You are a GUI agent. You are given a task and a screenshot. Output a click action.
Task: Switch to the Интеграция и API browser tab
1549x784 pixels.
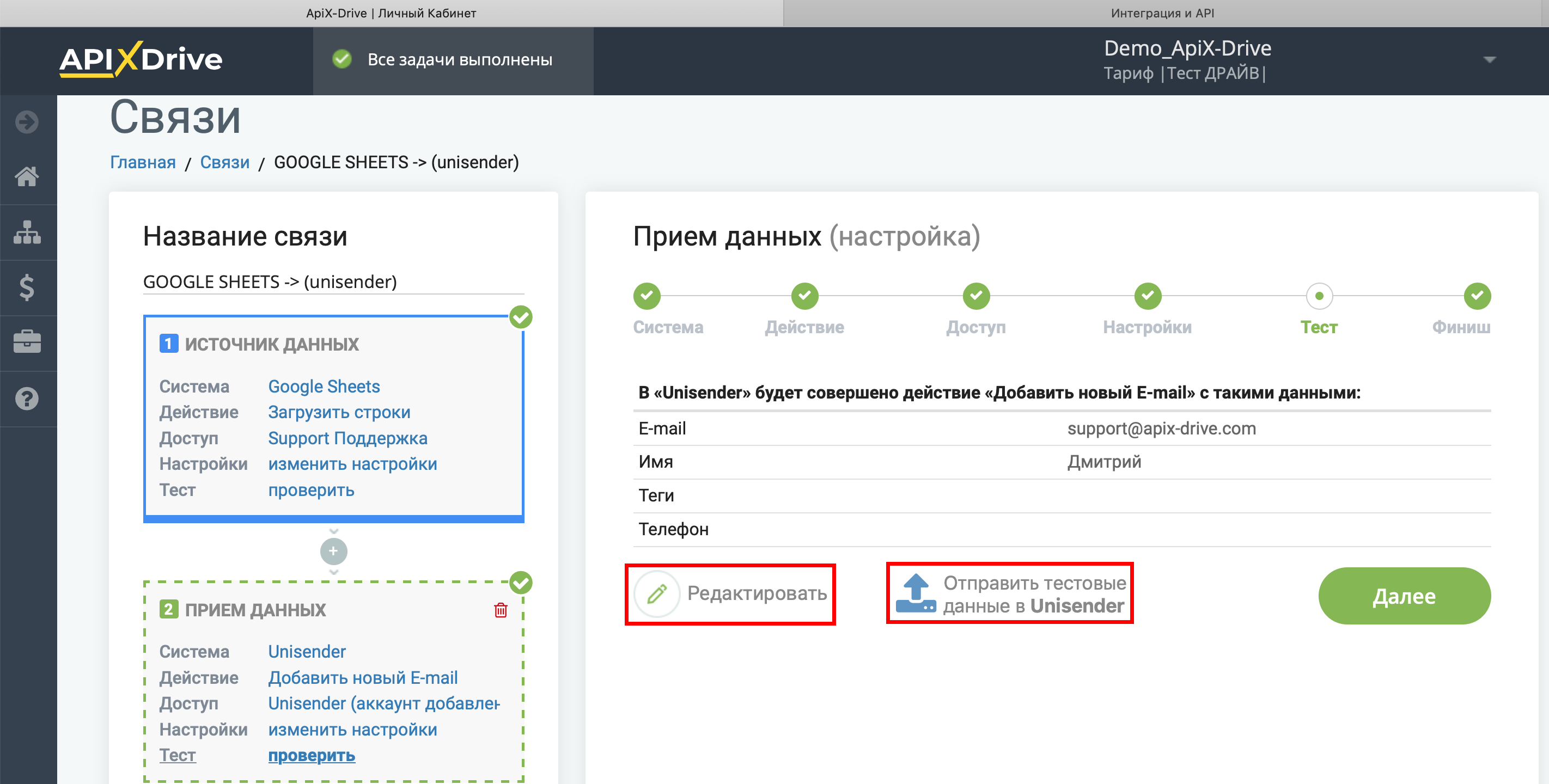pyautogui.click(x=1162, y=13)
